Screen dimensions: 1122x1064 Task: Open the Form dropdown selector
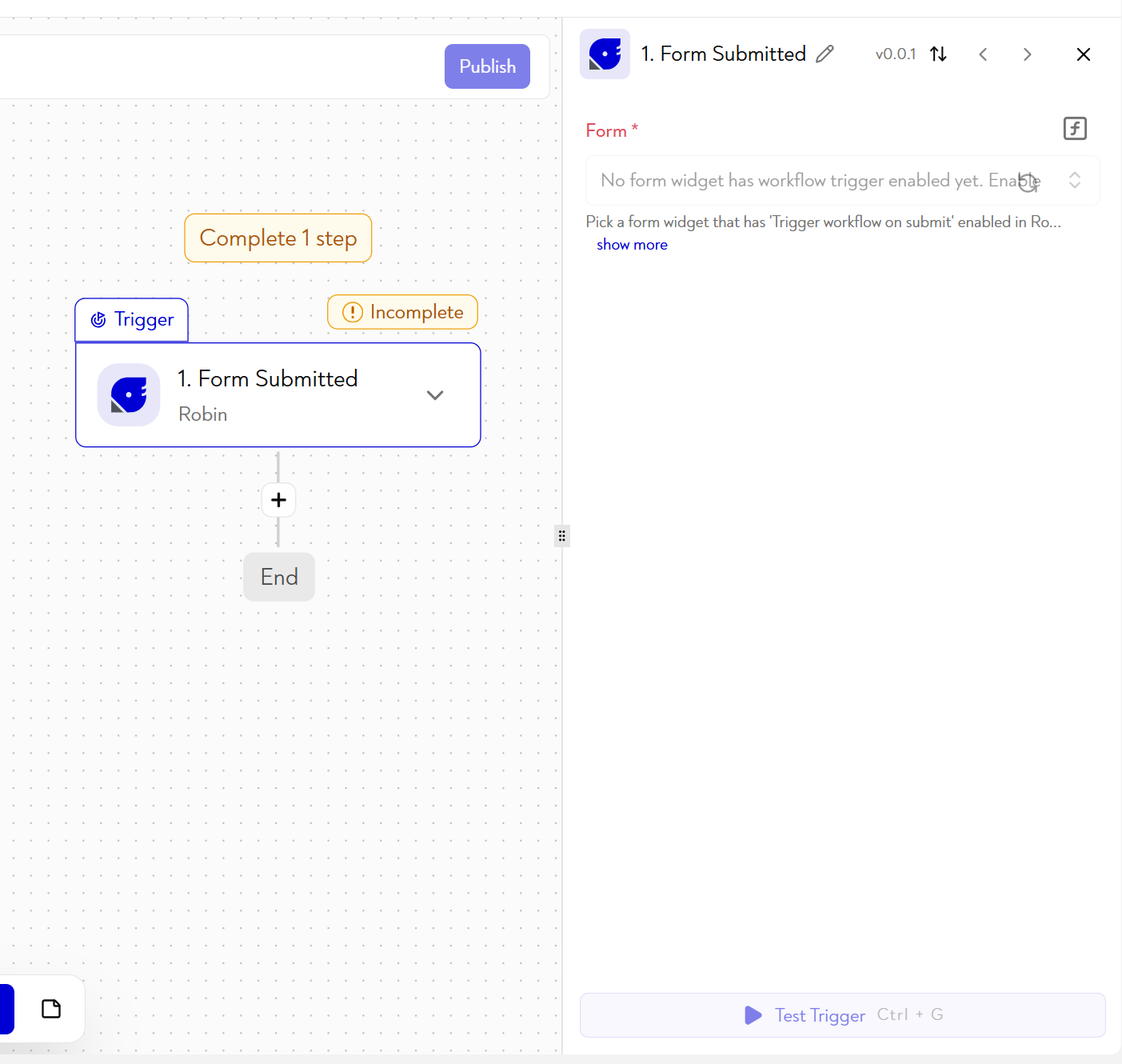point(843,181)
